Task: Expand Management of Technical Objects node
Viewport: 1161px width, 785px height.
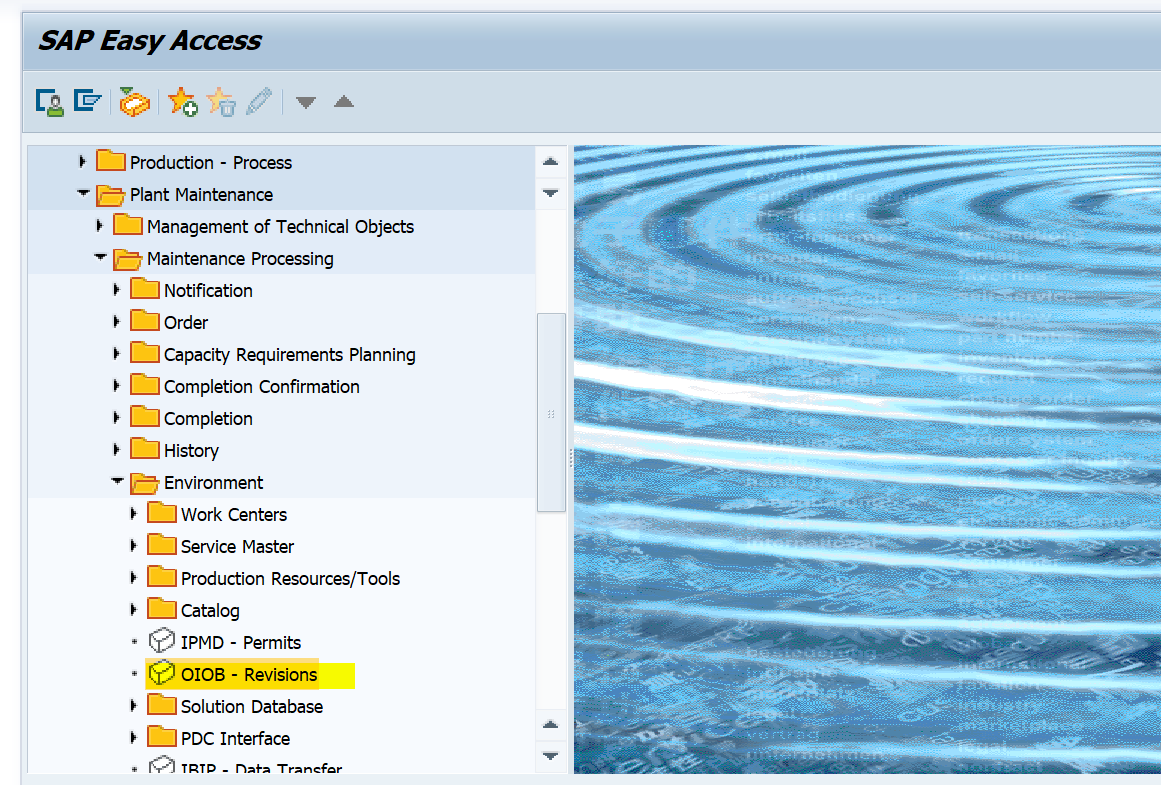Action: pos(99,225)
